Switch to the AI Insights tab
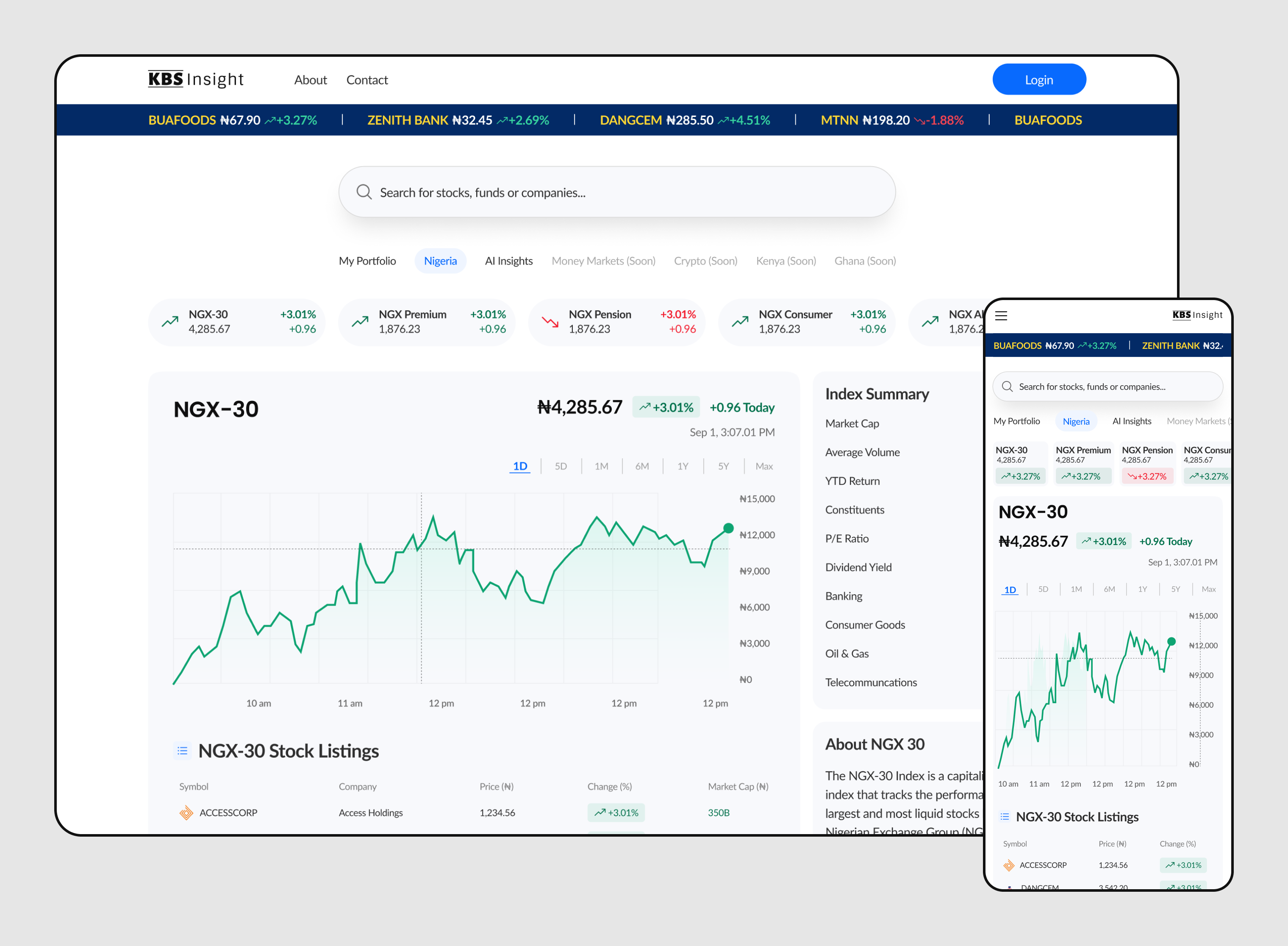This screenshot has height=946, width=1288. (508, 261)
